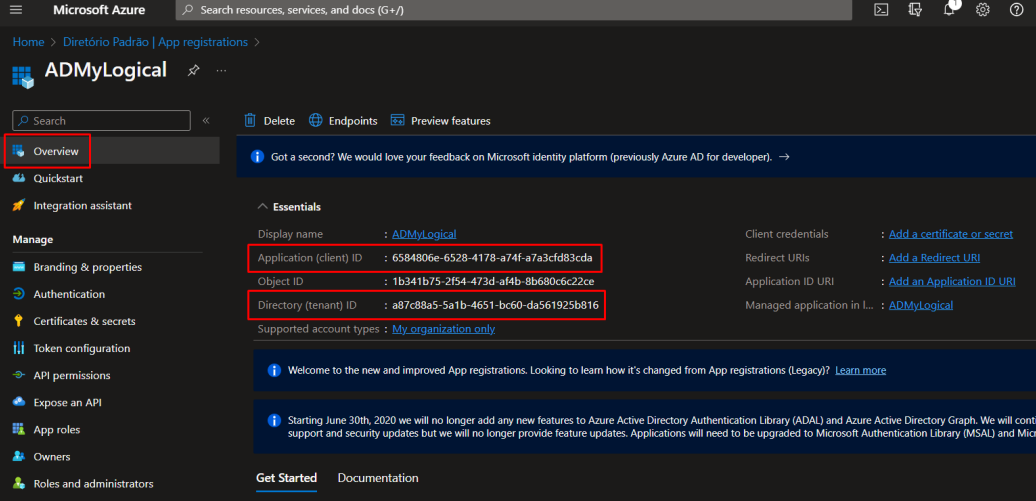The height and width of the screenshot is (501, 1036).
Task: Click the Branding & properties icon
Action: point(19,267)
